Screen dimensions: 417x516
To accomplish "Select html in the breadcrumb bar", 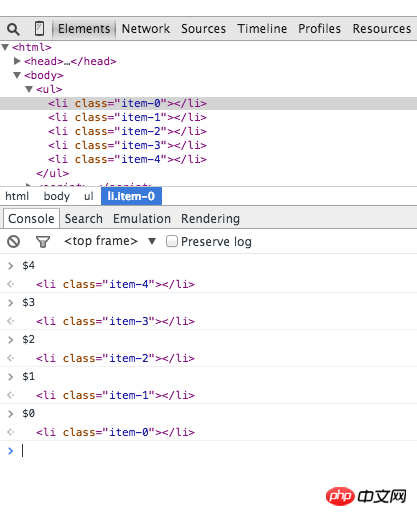I will pyautogui.click(x=17, y=196).
